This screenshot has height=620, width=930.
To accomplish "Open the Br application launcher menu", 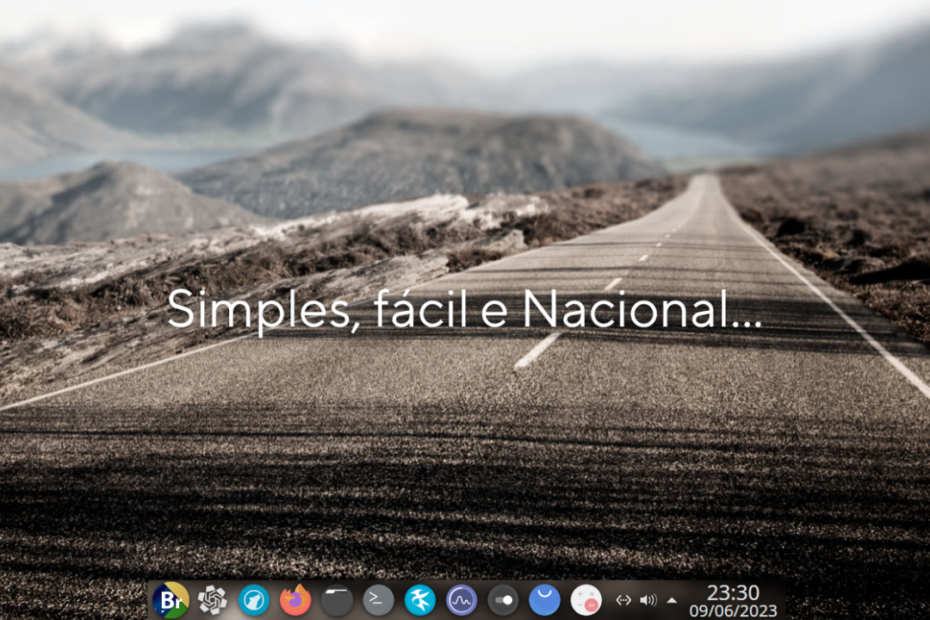I will click(171, 600).
